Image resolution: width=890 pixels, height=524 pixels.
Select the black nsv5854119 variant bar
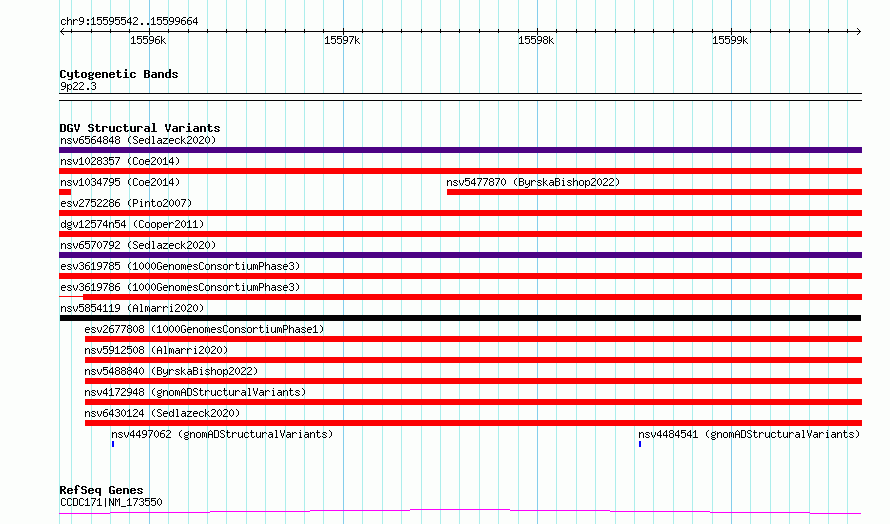[x=460, y=318]
